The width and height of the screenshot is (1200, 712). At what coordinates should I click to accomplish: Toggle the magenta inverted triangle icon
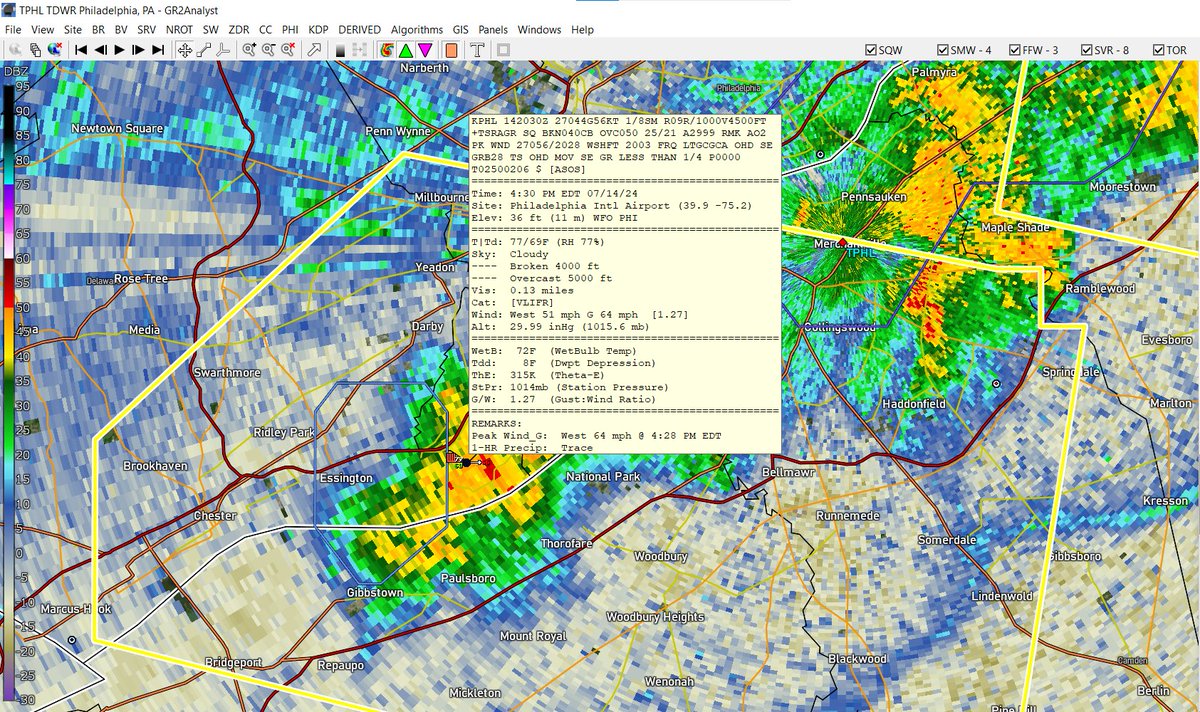tap(425, 49)
